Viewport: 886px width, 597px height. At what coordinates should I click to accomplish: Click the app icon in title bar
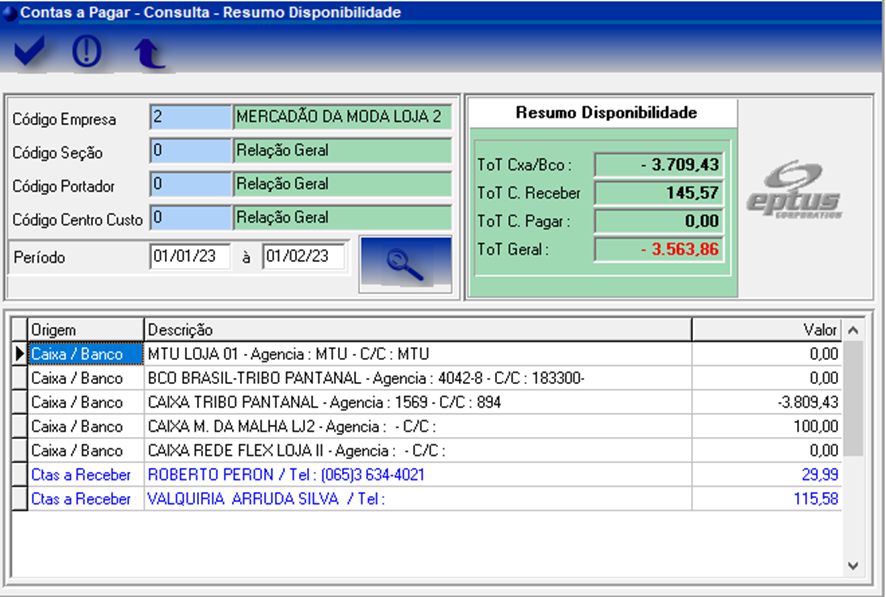point(9,13)
